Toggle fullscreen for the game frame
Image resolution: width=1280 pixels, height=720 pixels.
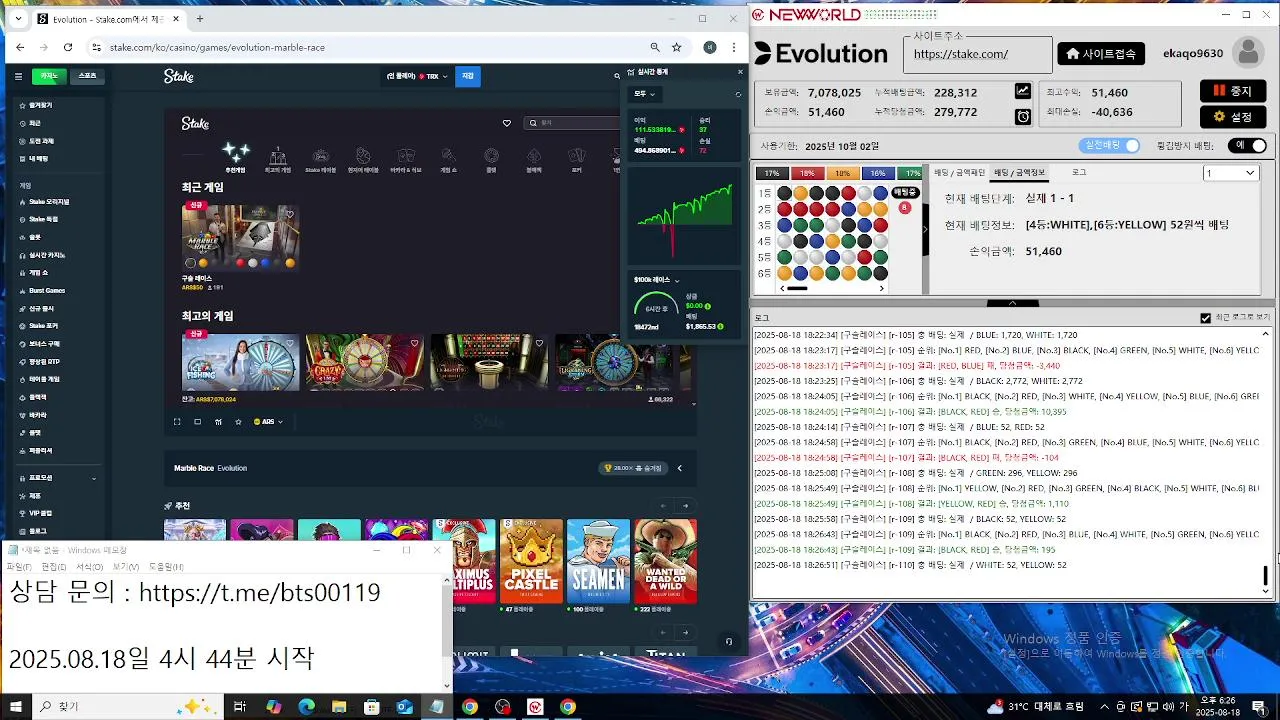click(177, 422)
